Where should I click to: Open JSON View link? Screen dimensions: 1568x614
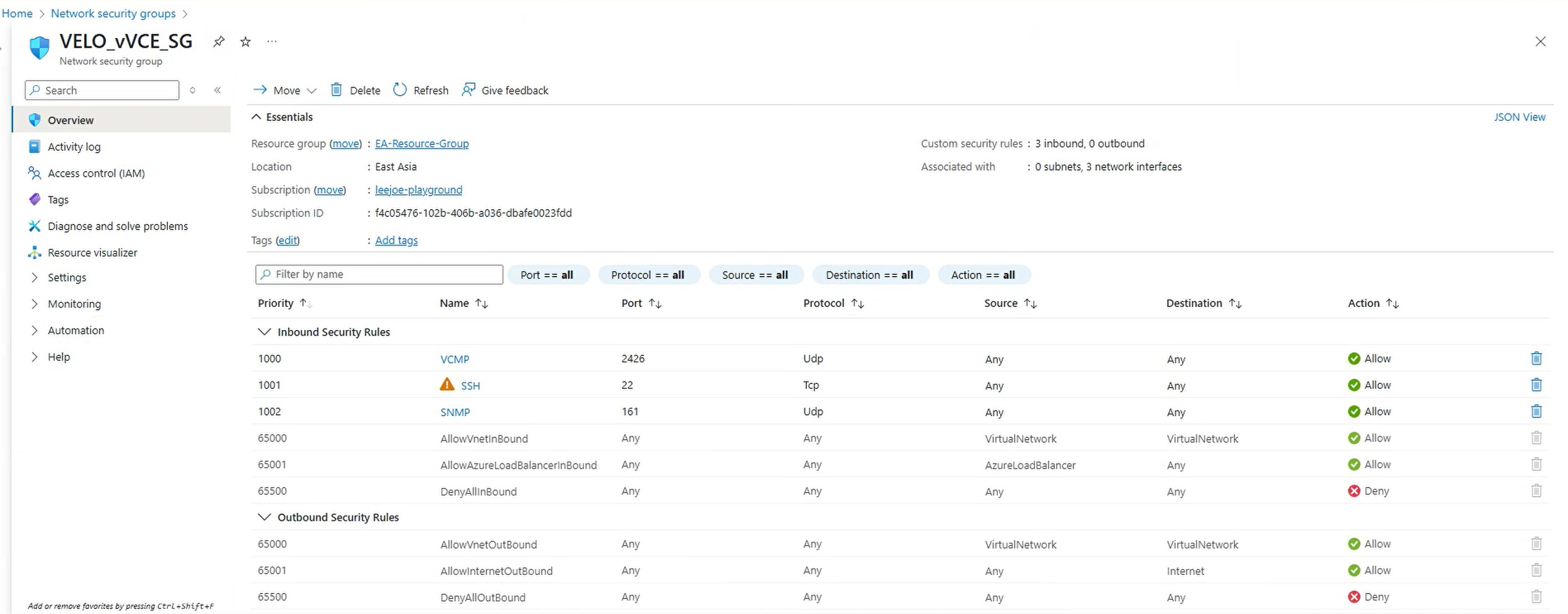point(1519,117)
